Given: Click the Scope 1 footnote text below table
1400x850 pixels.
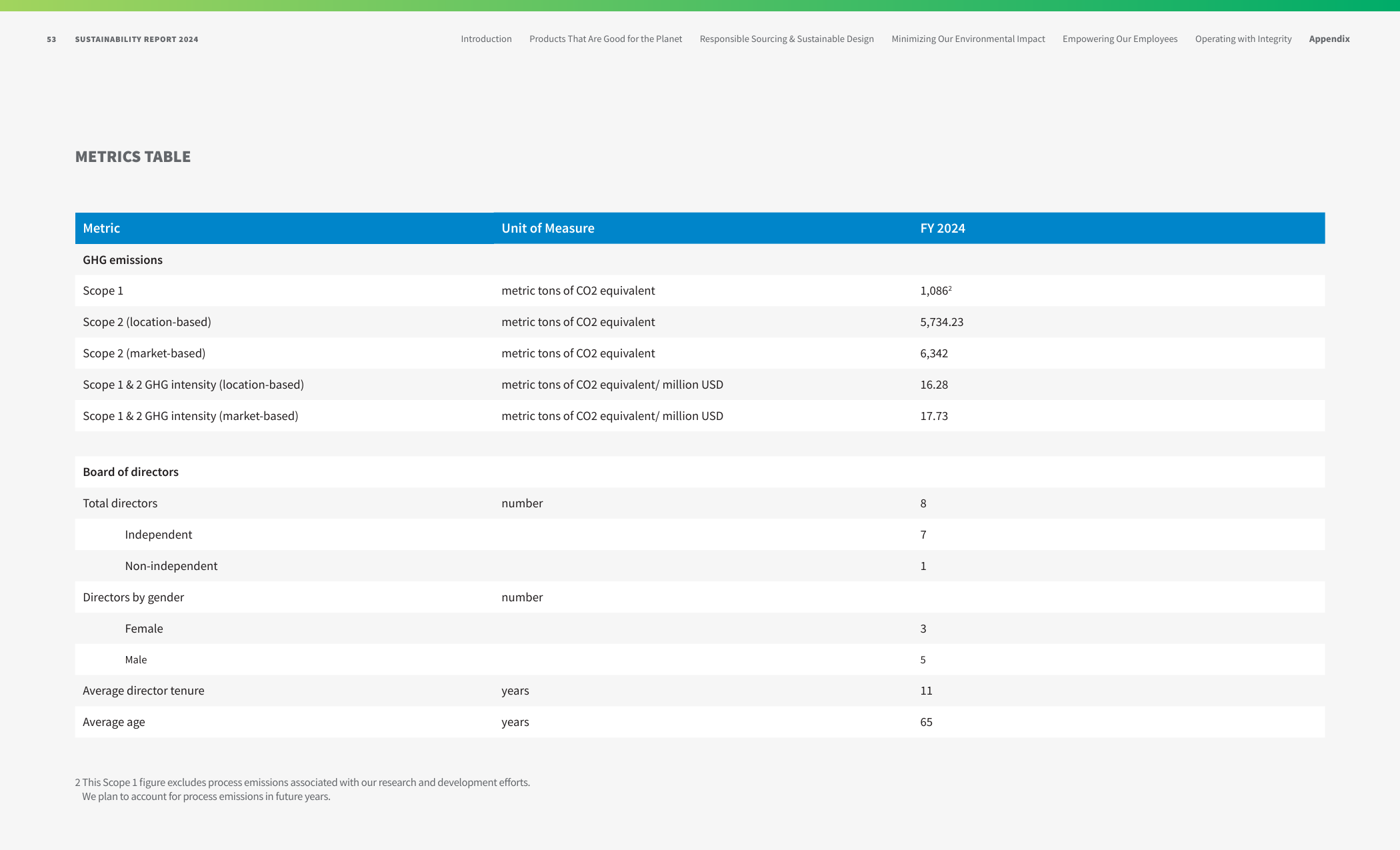Looking at the screenshot, I should point(303,789).
